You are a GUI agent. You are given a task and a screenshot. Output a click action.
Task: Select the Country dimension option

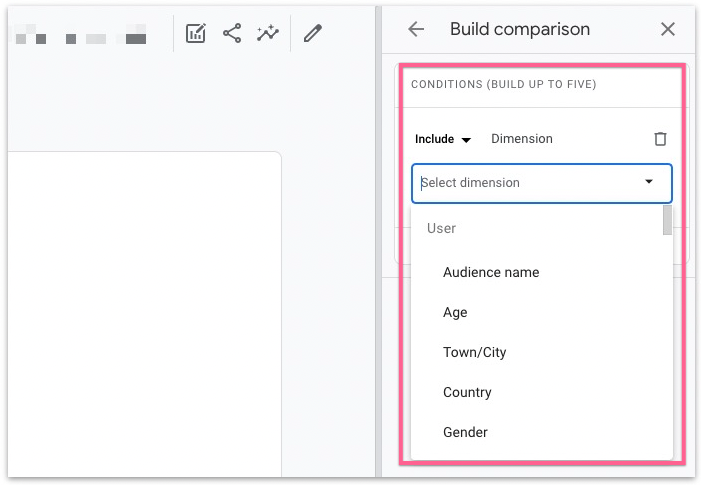(x=467, y=392)
